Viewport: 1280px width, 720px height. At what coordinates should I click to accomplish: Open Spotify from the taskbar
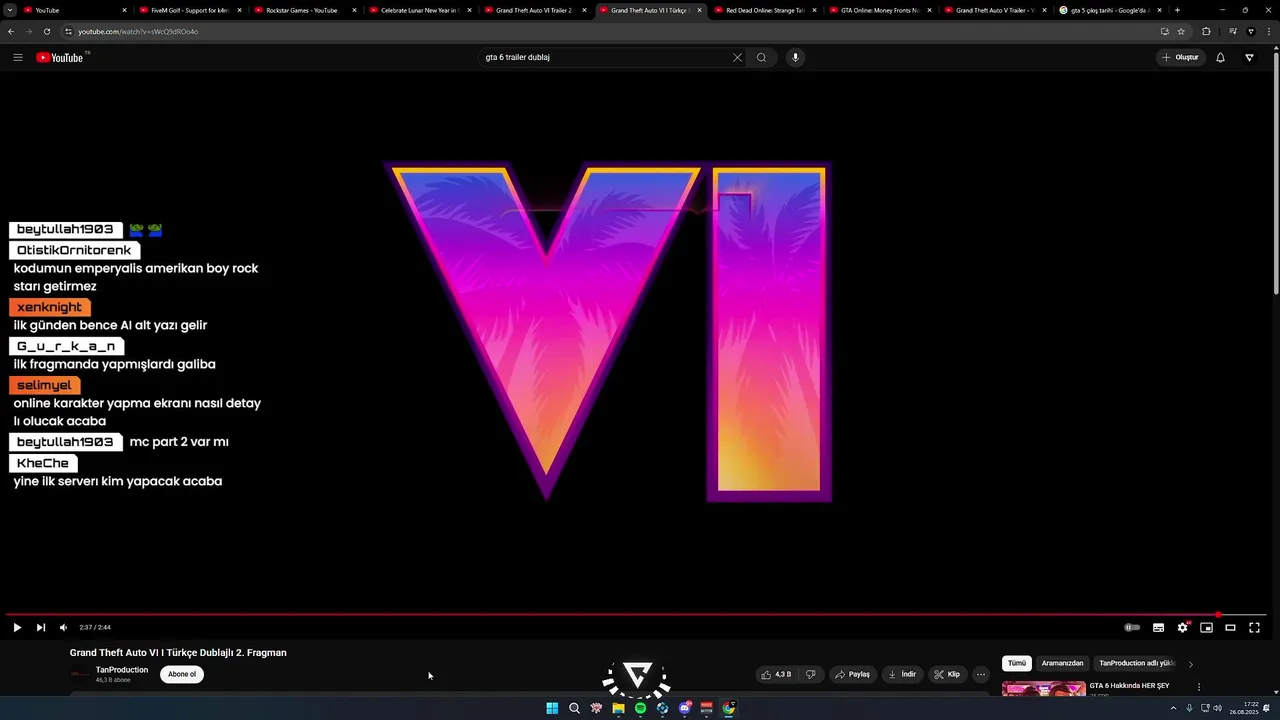click(x=640, y=708)
